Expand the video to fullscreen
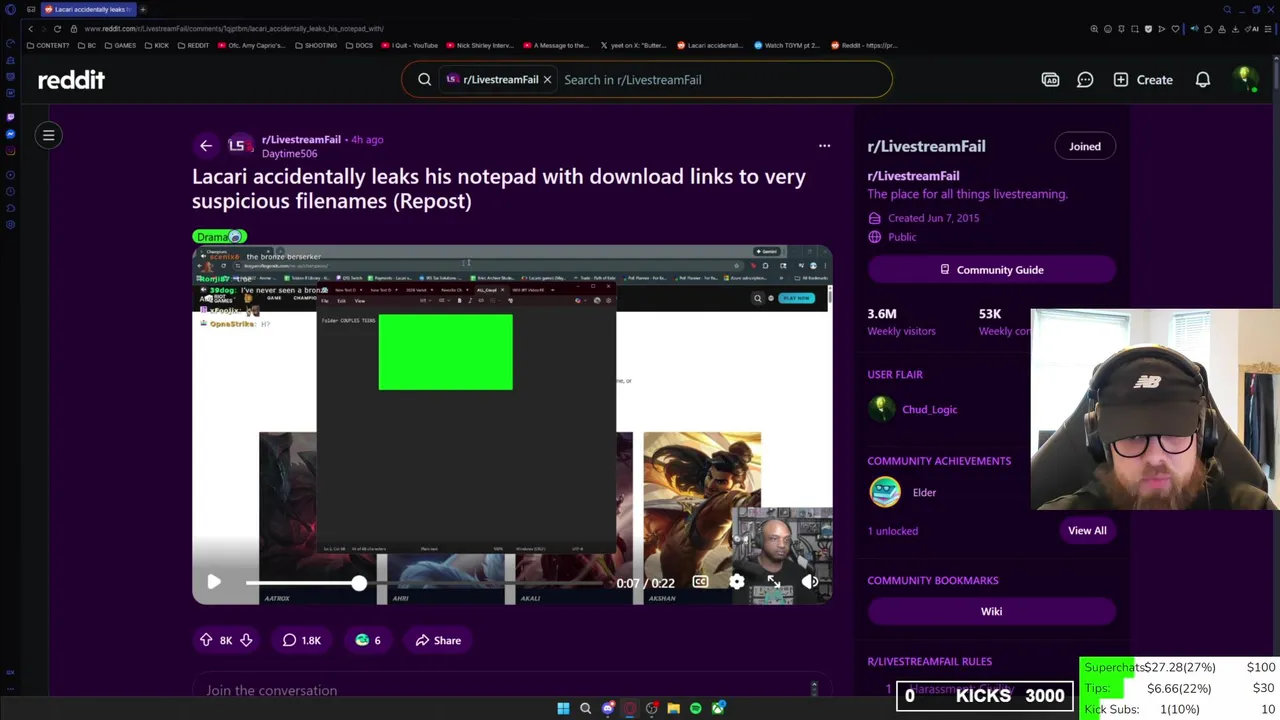Screen dimensions: 1280x720 (x=774, y=582)
